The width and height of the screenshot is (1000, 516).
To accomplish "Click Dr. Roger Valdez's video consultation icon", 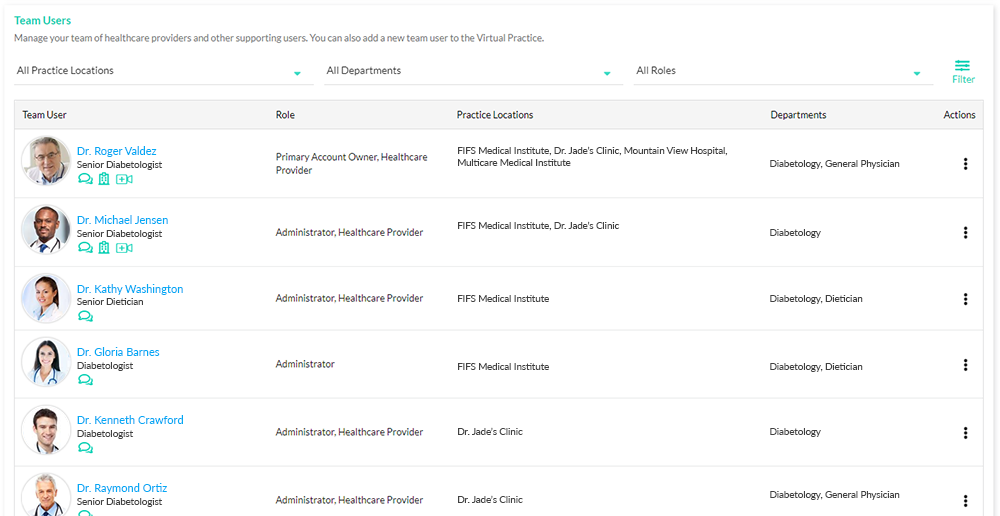I will coord(124,179).
